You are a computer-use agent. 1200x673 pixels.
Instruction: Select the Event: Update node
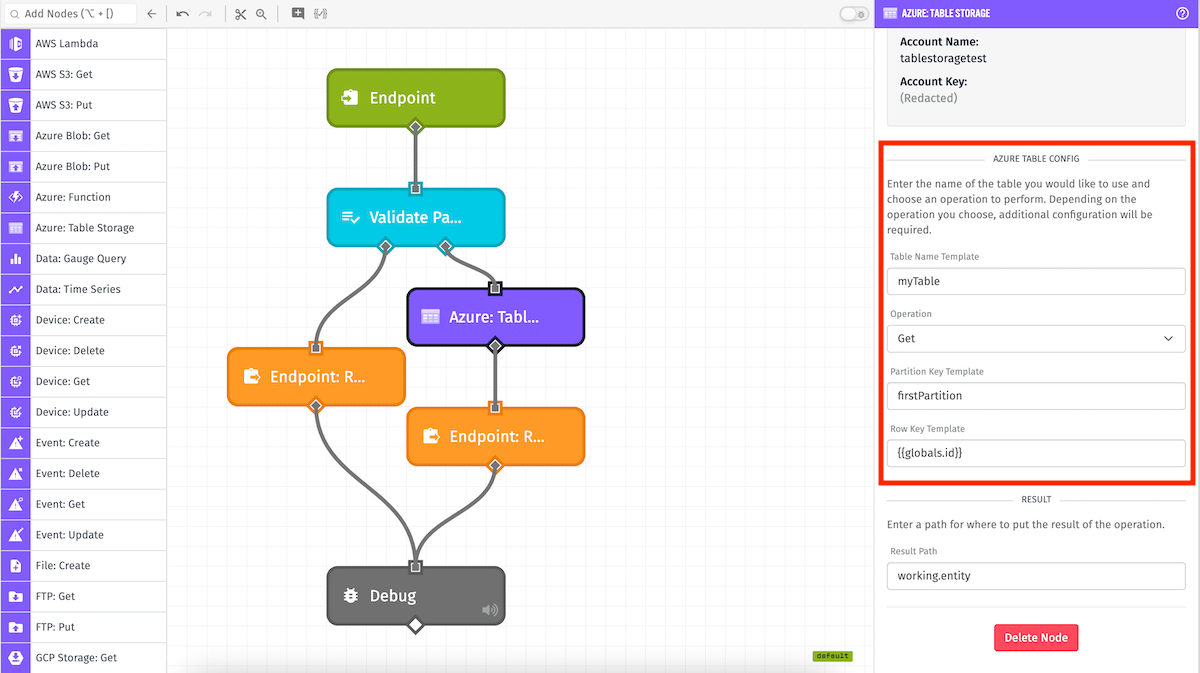click(x=83, y=534)
